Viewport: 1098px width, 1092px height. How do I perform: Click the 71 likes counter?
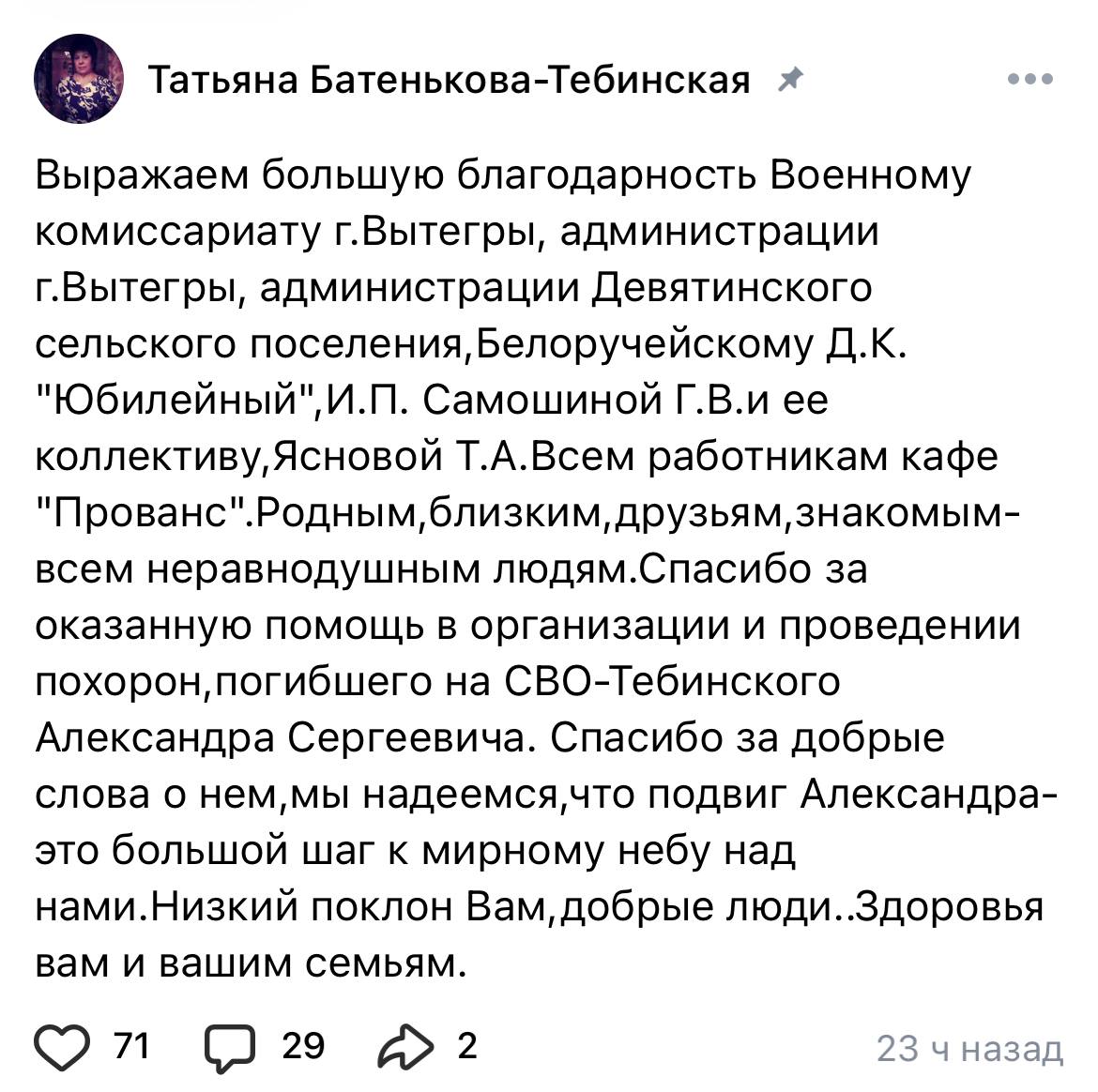tap(132, 1046)
